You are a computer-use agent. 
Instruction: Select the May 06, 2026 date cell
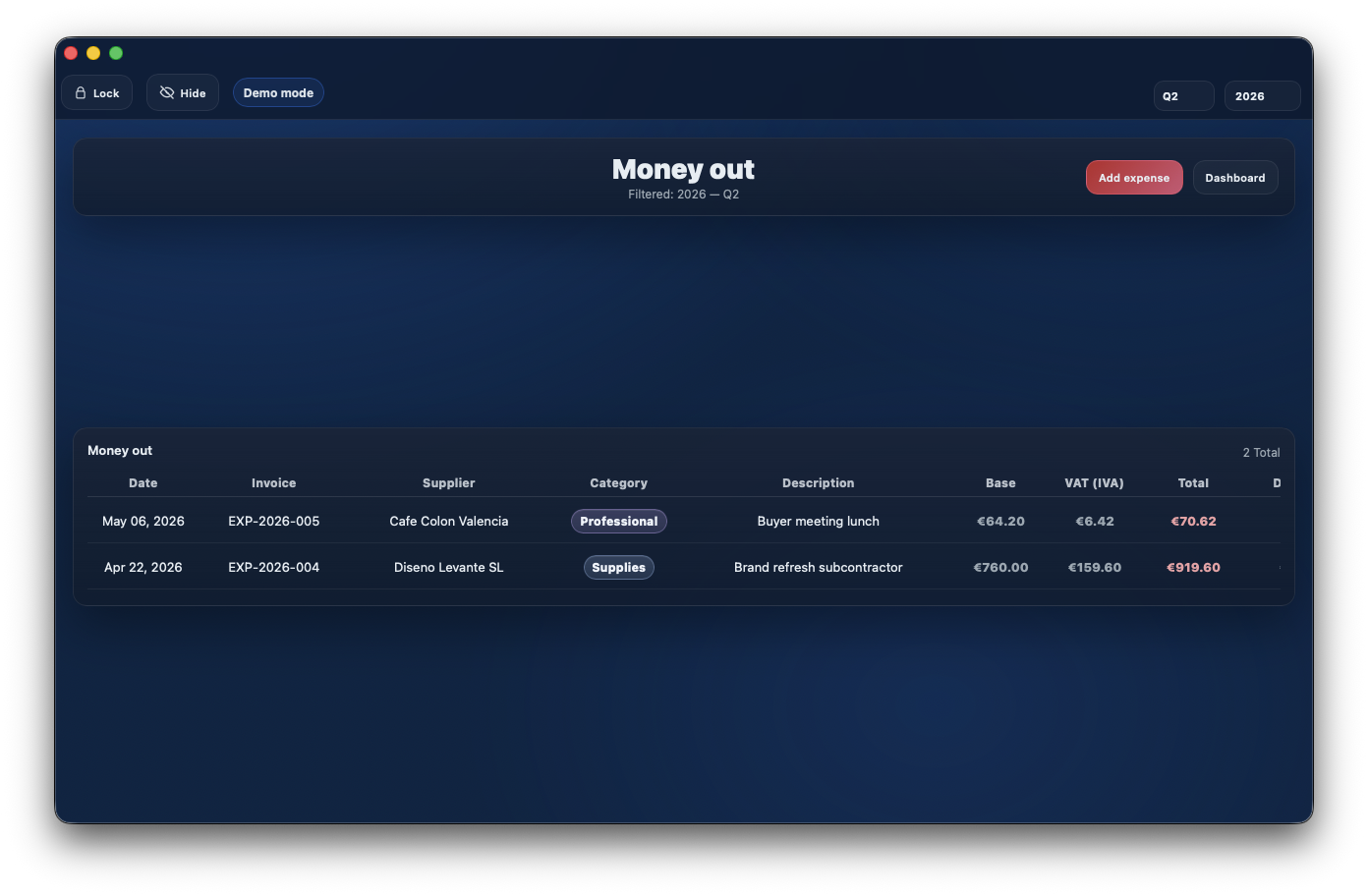click(x=143, y=522)
